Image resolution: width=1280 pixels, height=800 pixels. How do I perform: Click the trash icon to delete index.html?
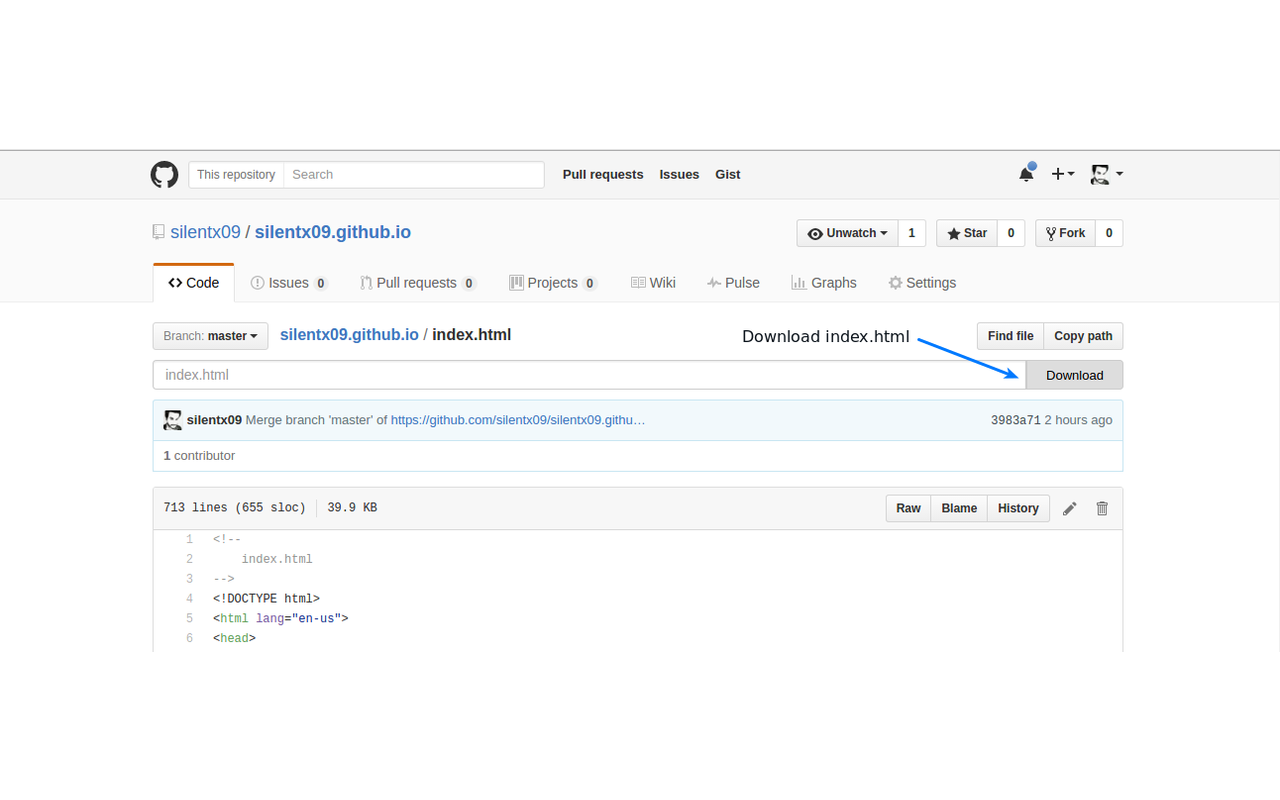[x=1101, y=508]
